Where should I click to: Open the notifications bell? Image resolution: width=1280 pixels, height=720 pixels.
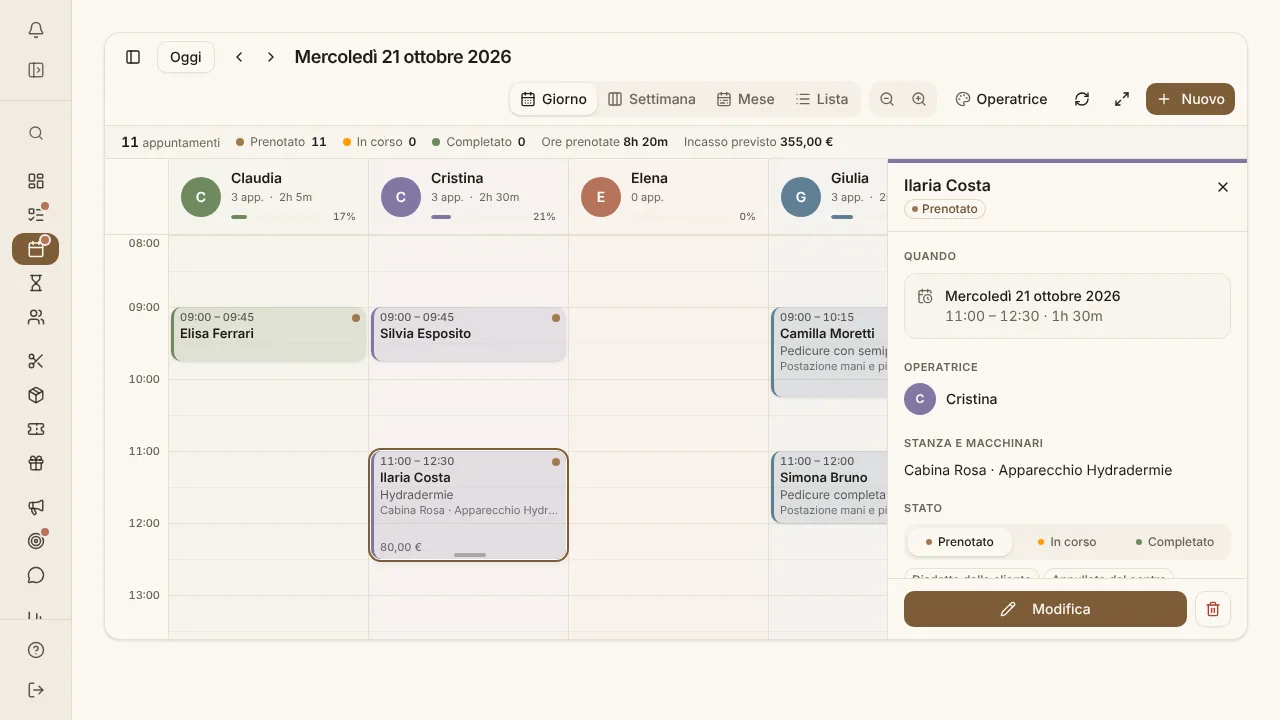(x=36, y=30)
